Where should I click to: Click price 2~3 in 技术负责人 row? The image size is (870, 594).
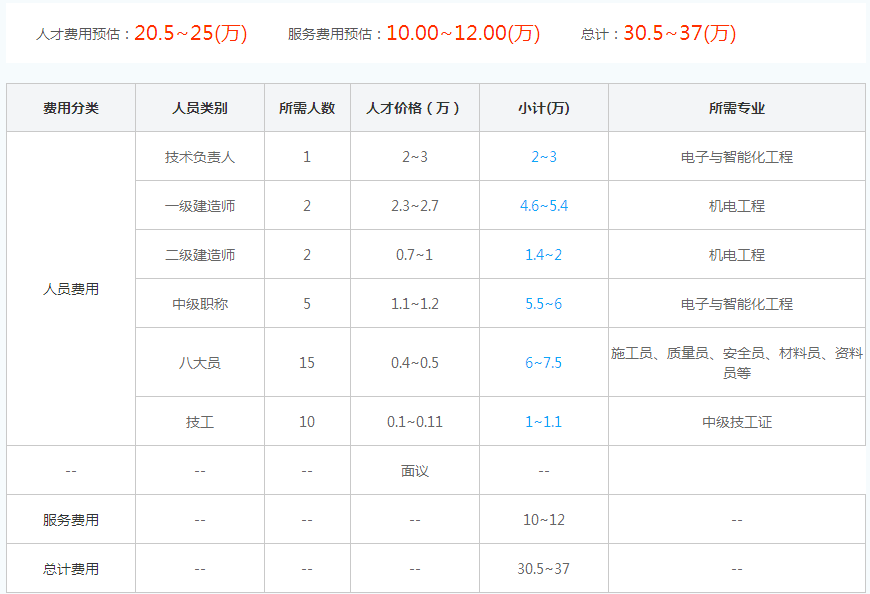[x=414, y=157]
